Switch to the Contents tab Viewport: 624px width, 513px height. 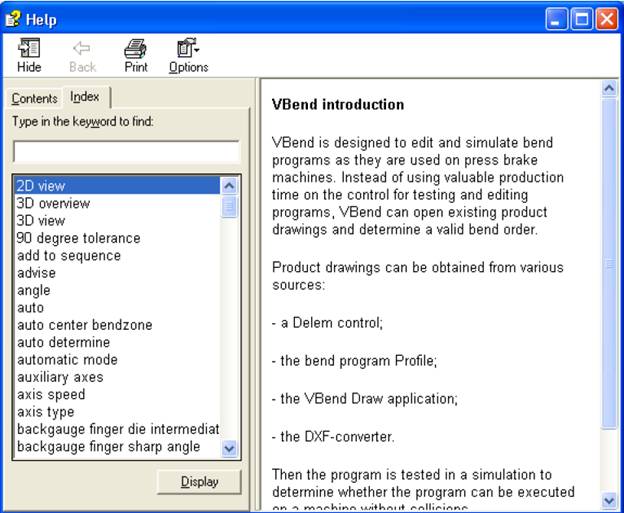pyautogui.click(x=34, y=98)
